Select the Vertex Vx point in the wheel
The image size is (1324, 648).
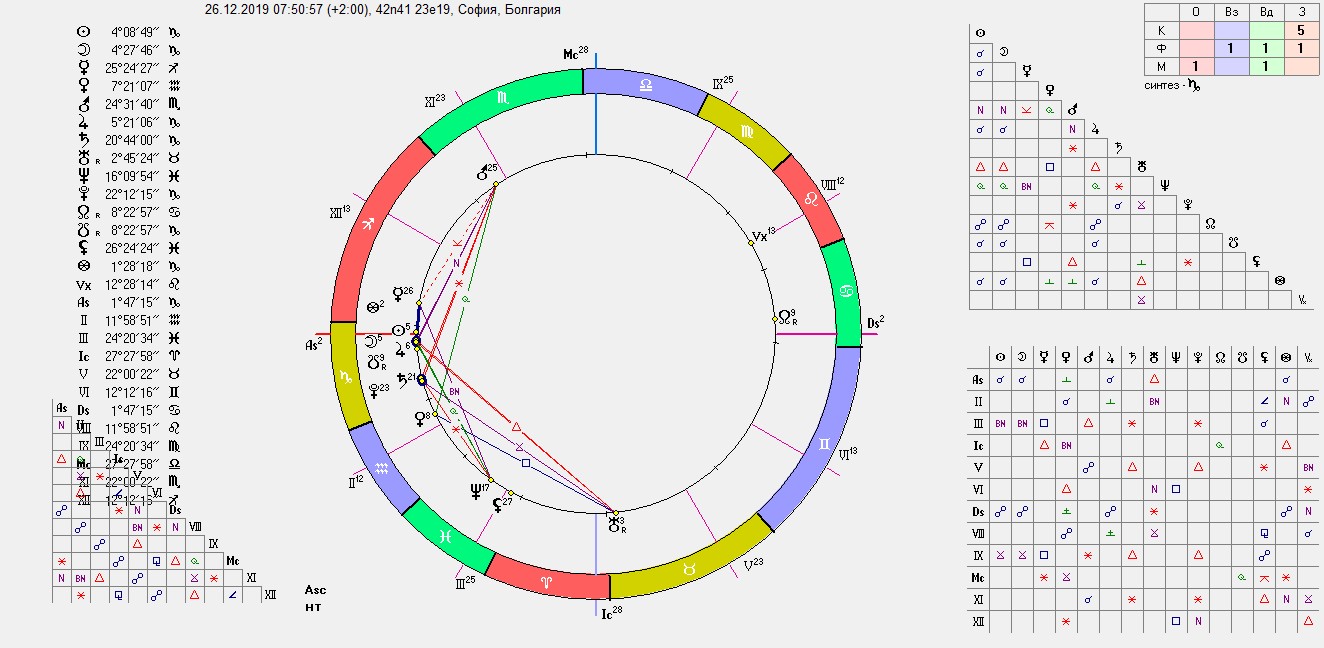tap(761, 238)
